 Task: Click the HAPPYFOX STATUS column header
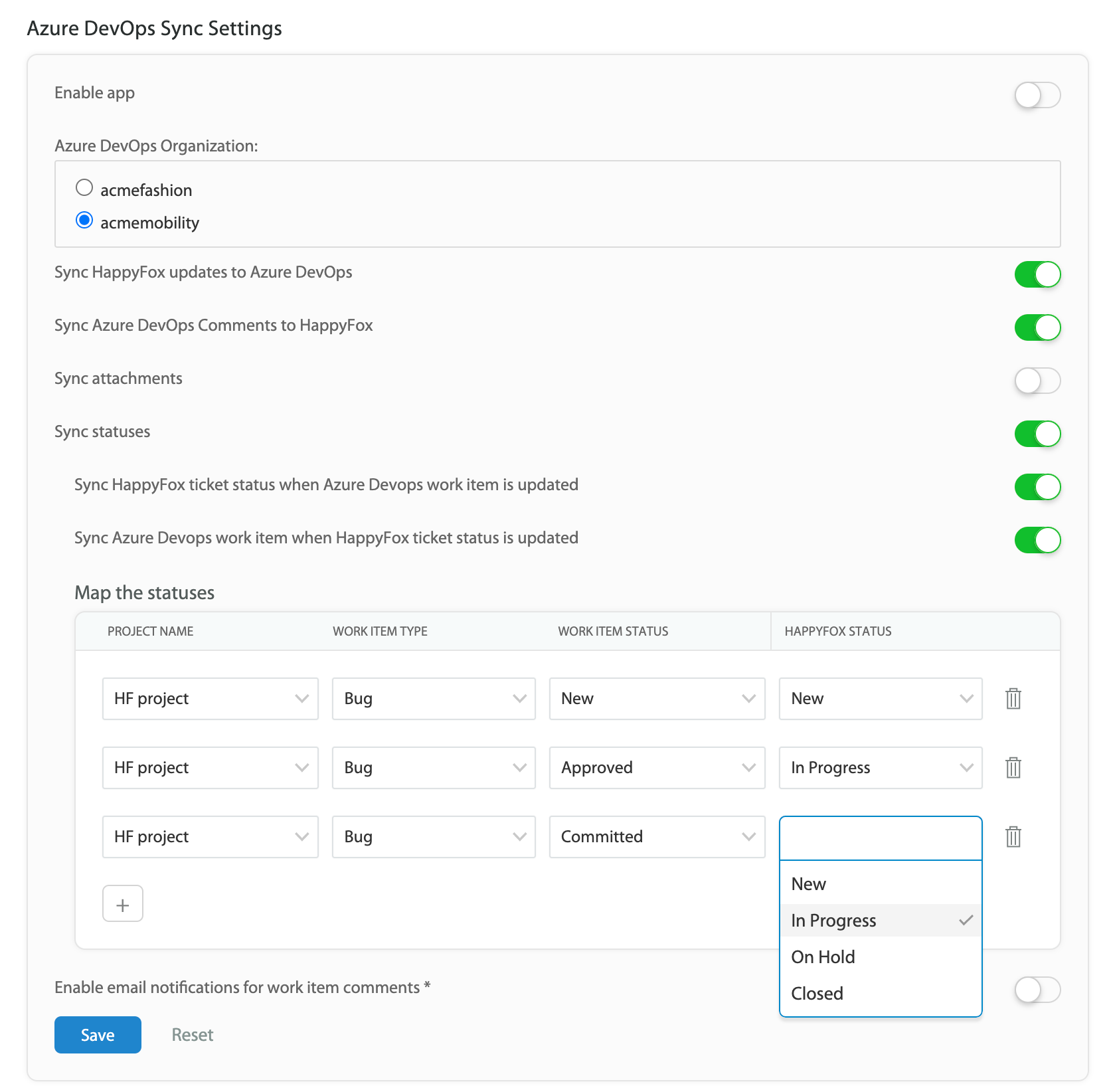coord(838,631)
